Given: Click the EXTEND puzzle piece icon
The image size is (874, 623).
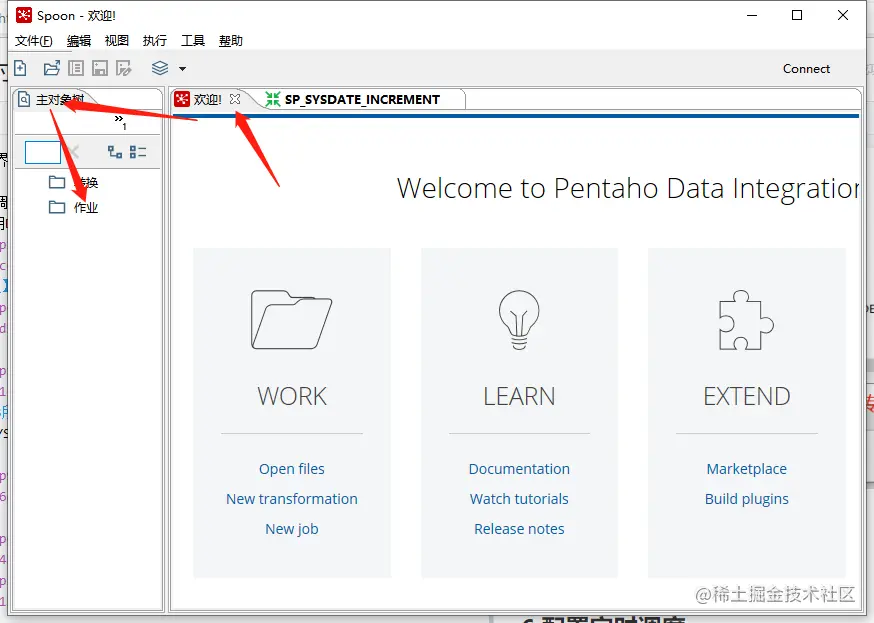Looking at the screenshot, I should 746,320.
